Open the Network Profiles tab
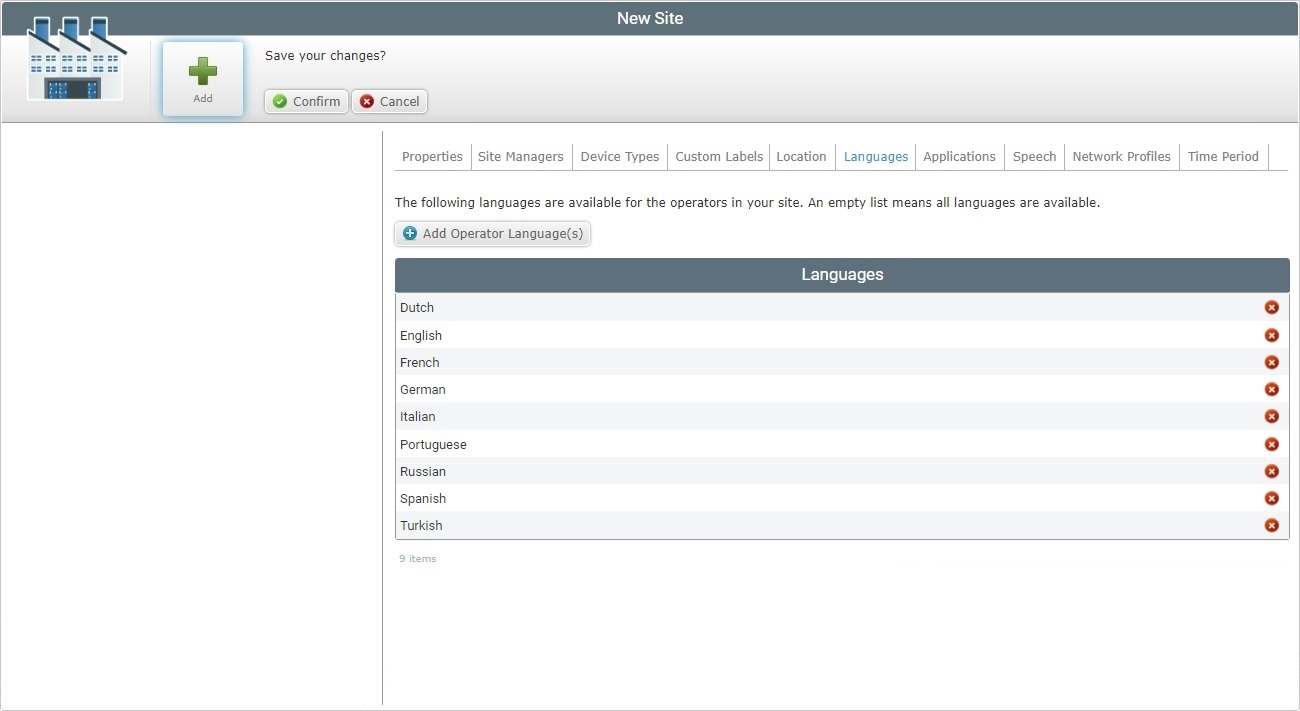The width and height of the screenshot is (1300, 711). tap(1121, 156)
